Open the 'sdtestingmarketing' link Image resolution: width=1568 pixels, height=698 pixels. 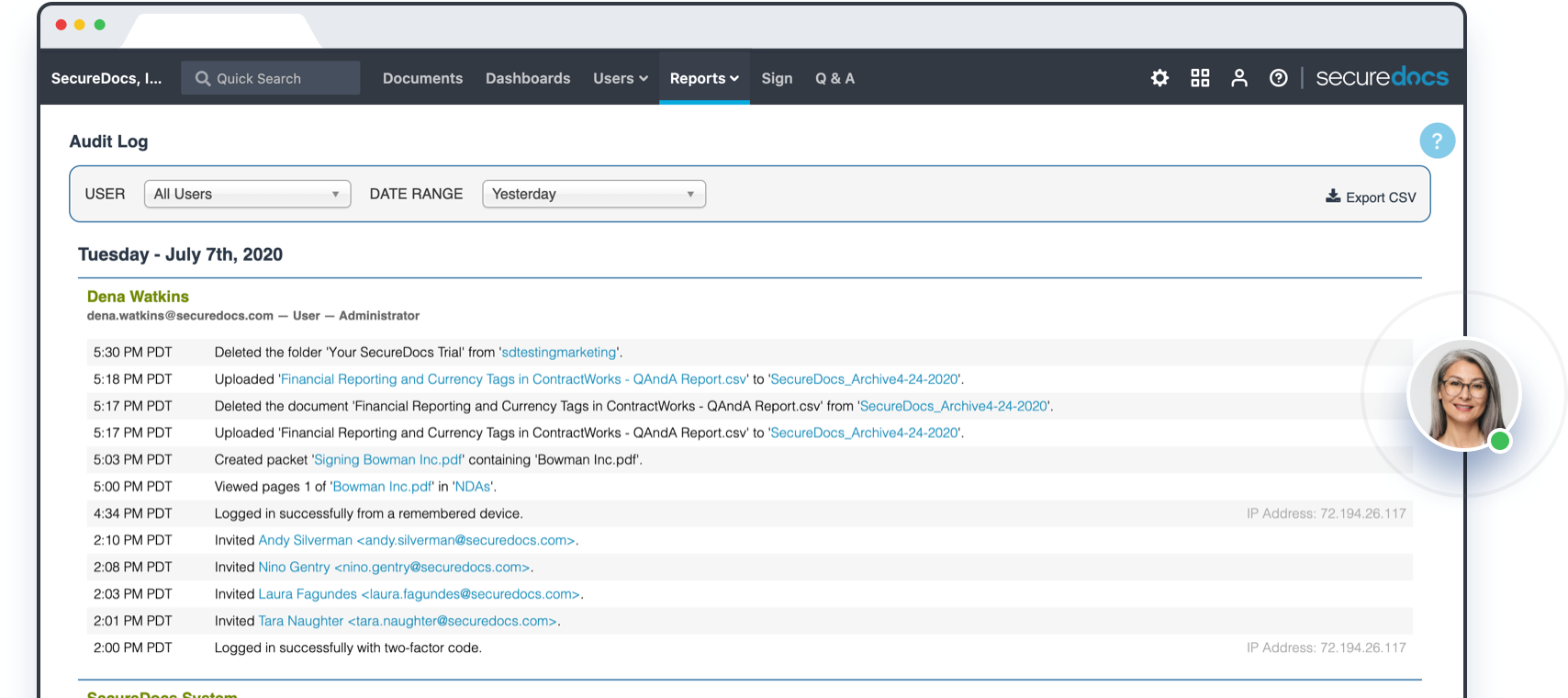tap(559, 353)
